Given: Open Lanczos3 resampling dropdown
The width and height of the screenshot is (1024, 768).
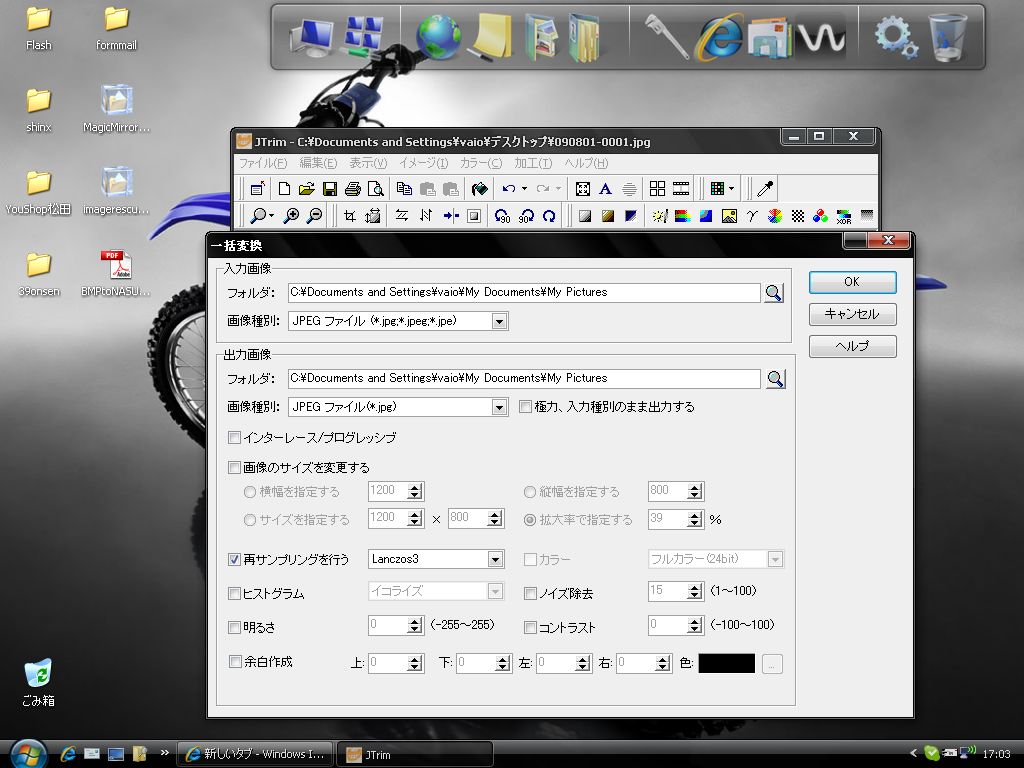Looking at the screenshot, I should pos(495,559).
